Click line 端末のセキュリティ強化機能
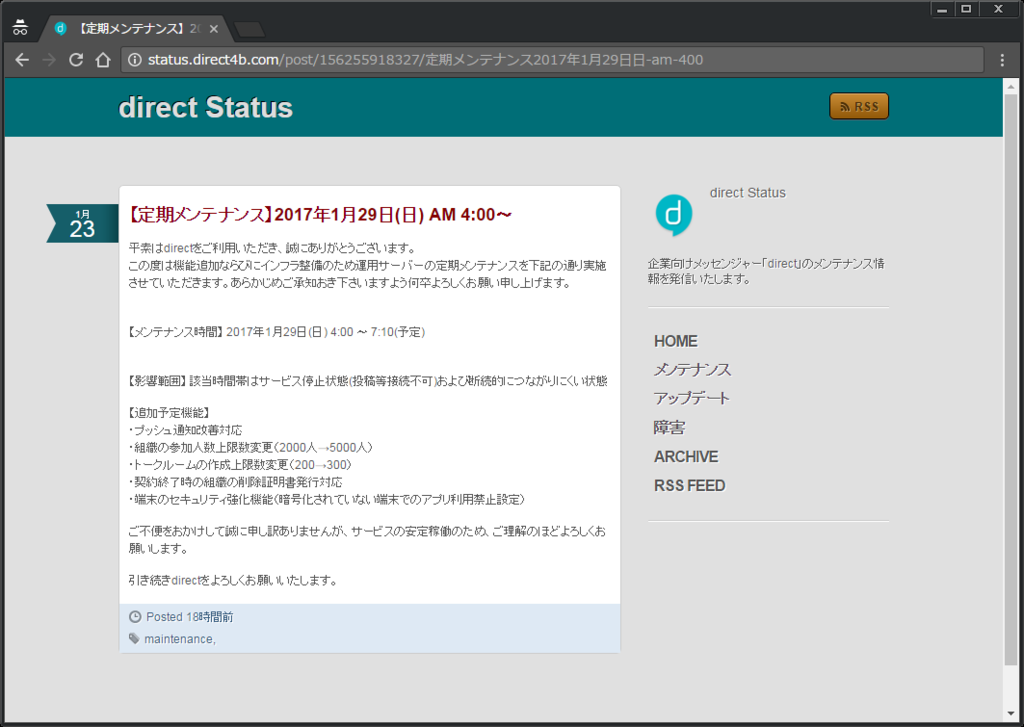 click(326, 500)
